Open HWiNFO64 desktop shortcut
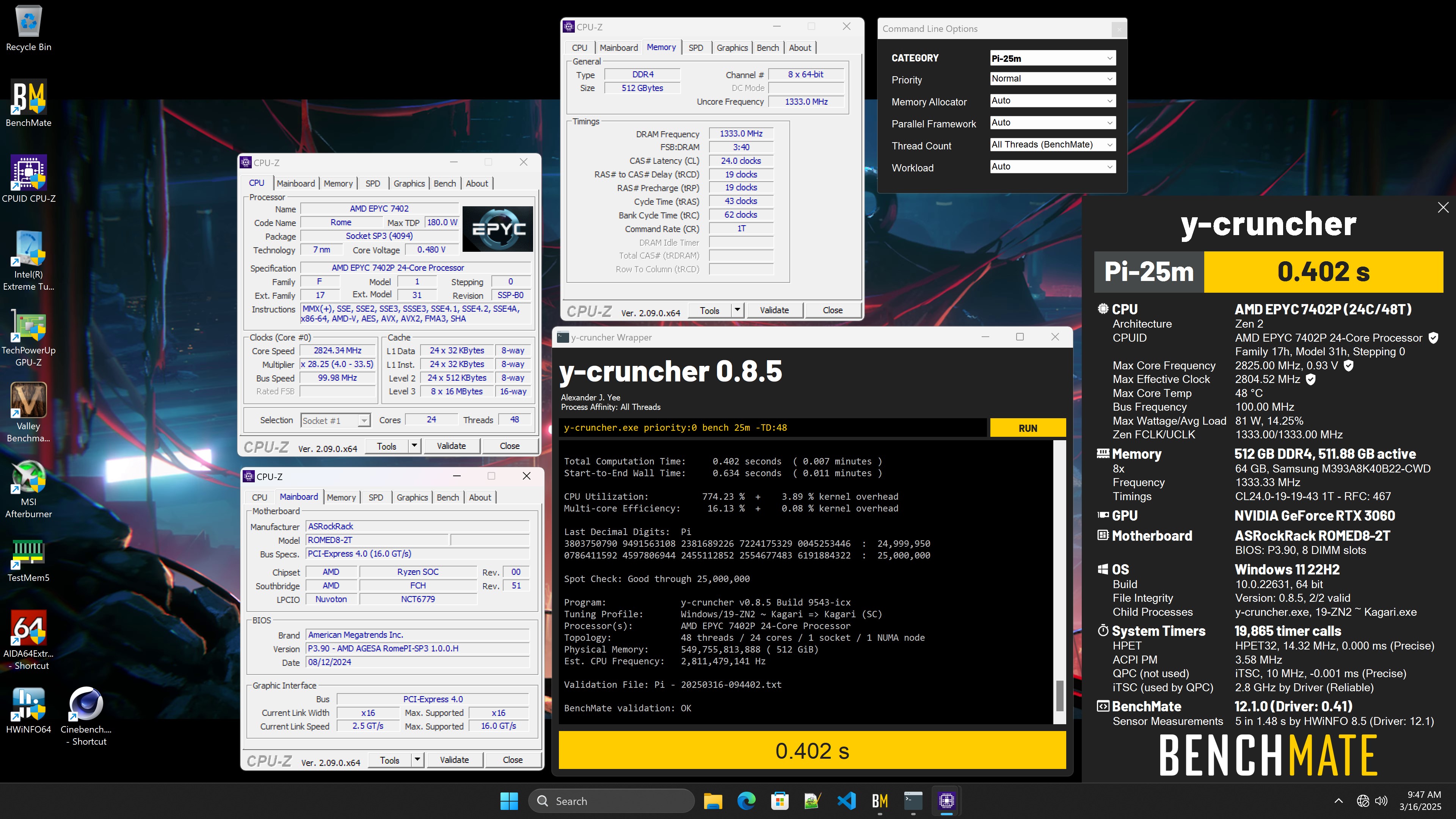 coord(28,711)
